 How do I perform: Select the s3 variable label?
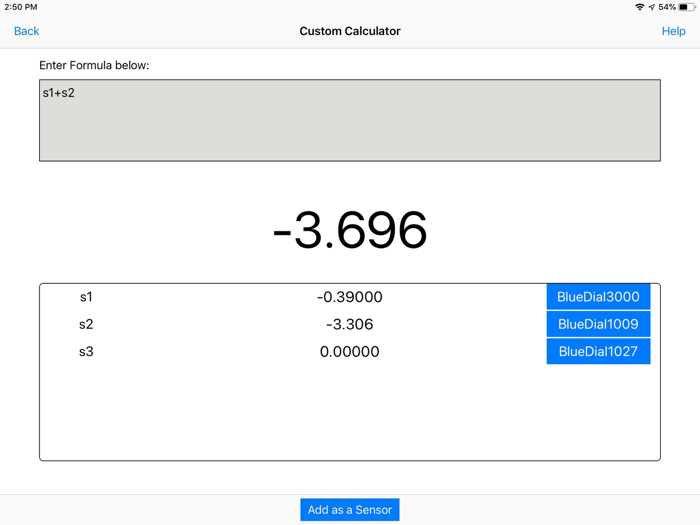click(86, 351)
